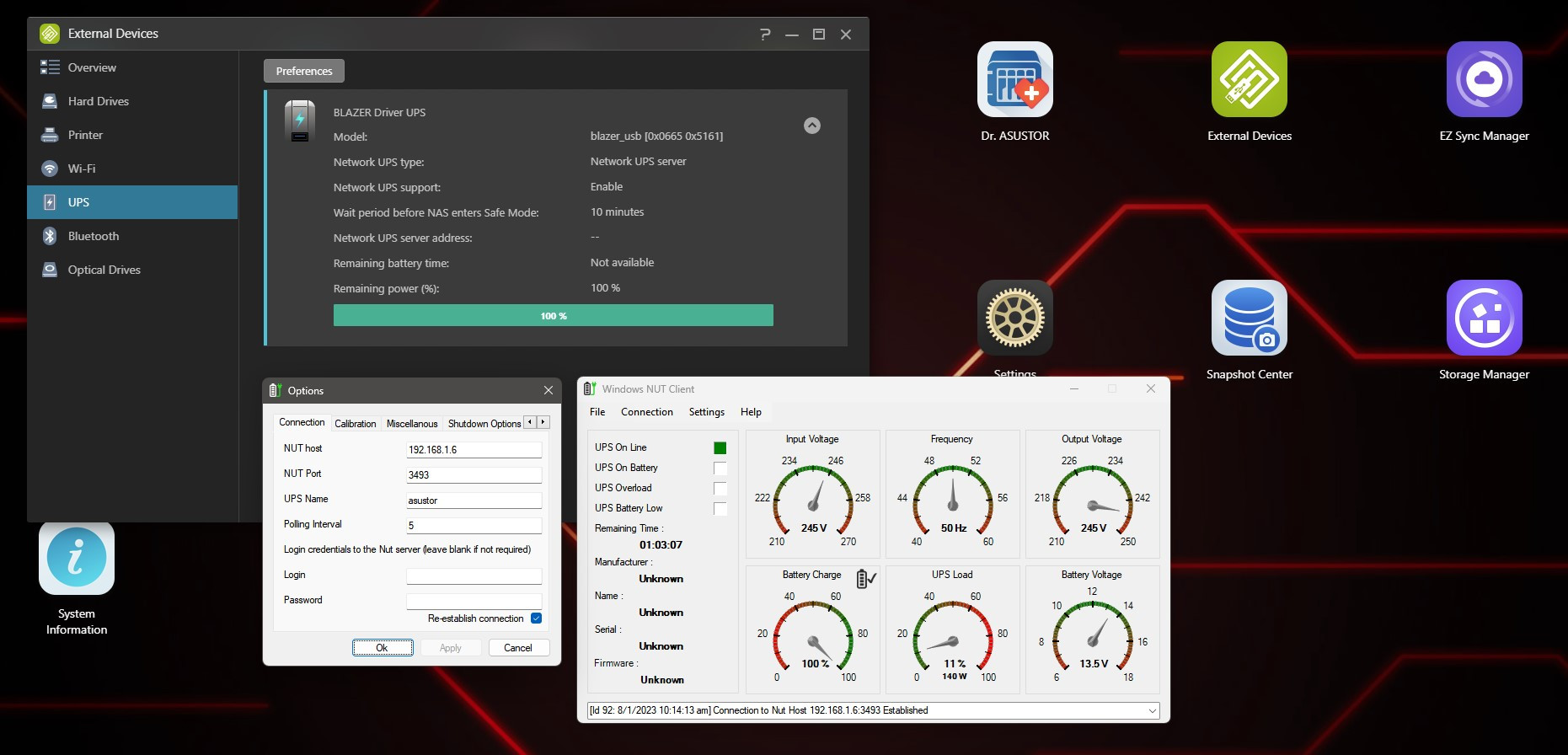Click the help question mark in External Devices
1568x755 pixels.
[x=765, y=35]
